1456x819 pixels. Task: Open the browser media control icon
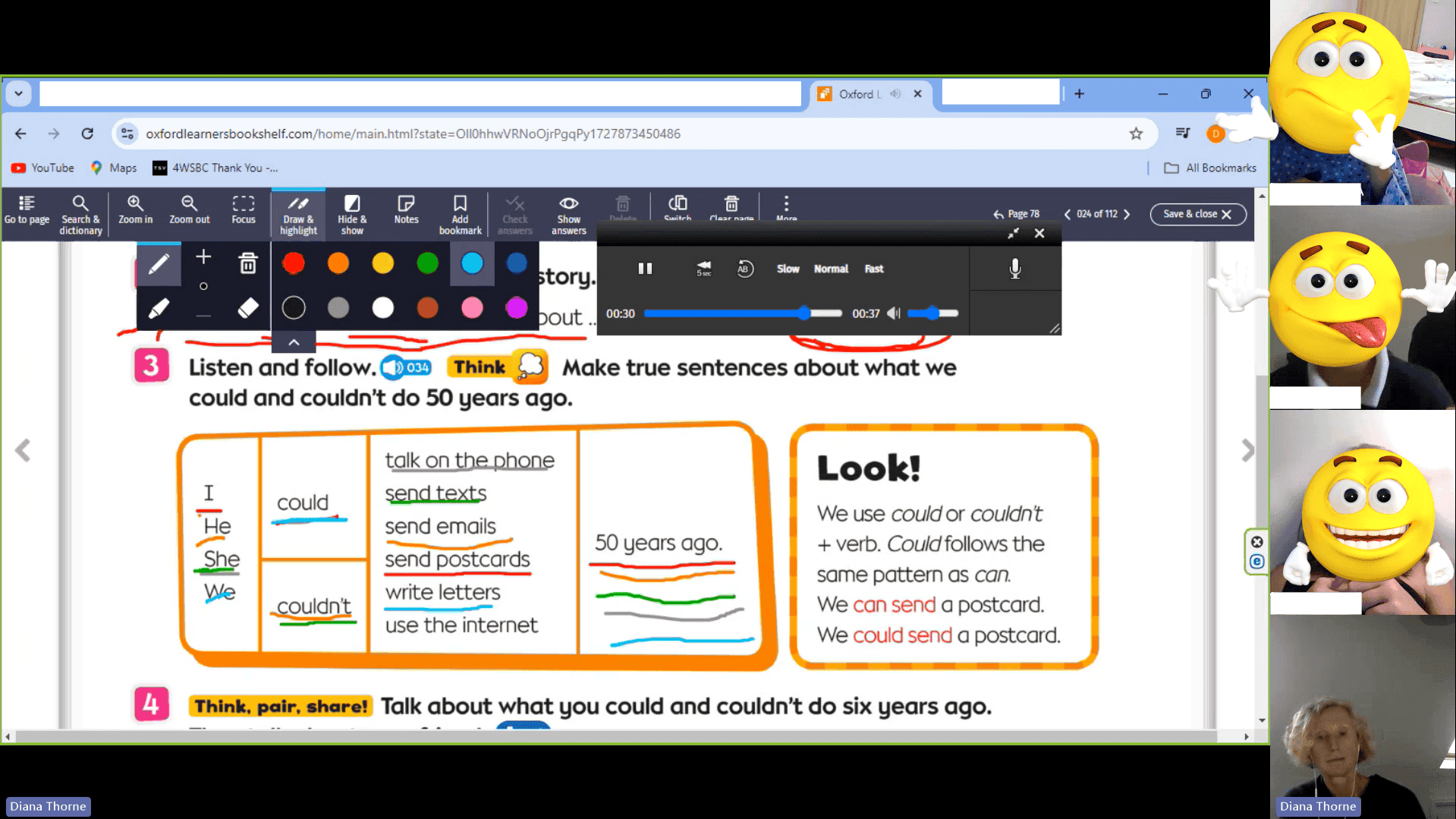(x=1182, y=134)
